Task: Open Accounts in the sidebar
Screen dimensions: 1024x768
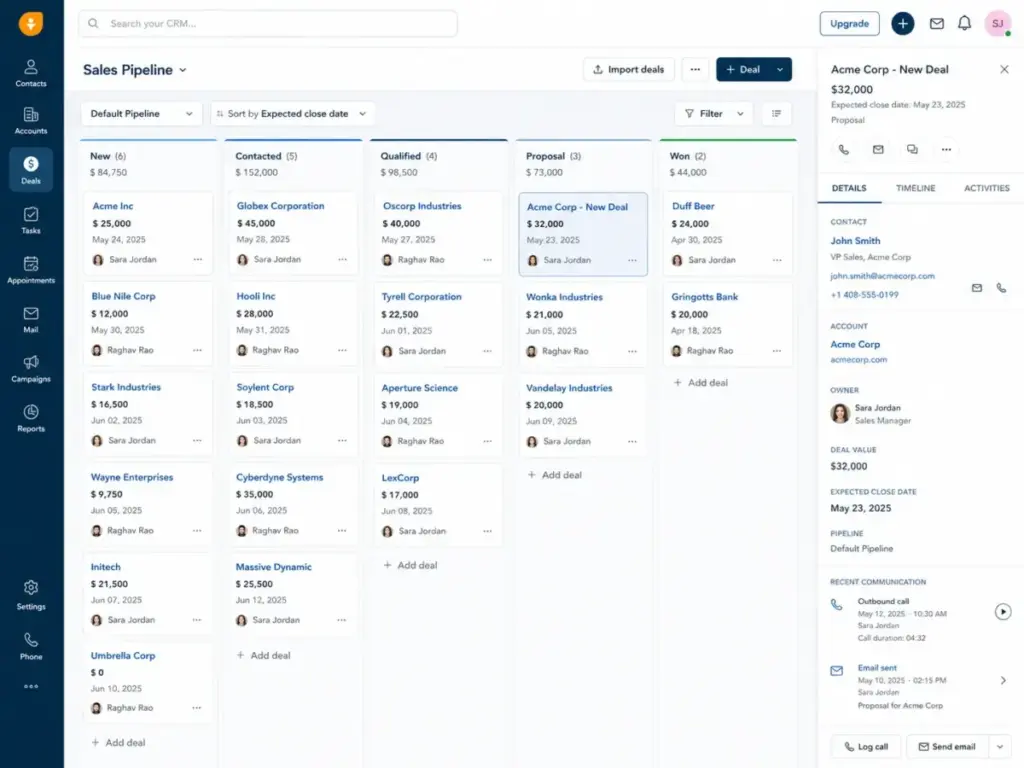Action: 31,121
